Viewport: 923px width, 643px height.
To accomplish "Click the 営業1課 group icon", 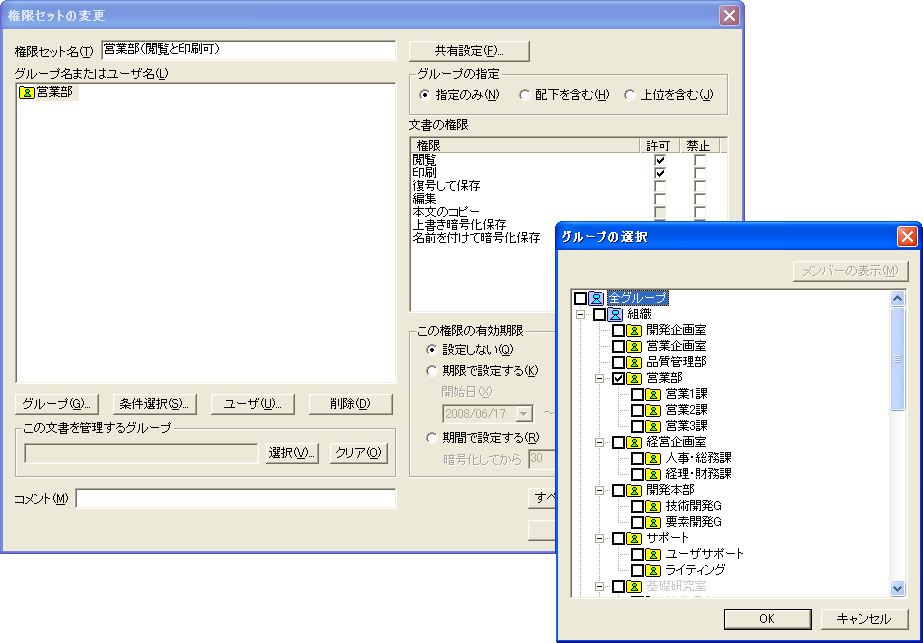I will click(653, 395).
